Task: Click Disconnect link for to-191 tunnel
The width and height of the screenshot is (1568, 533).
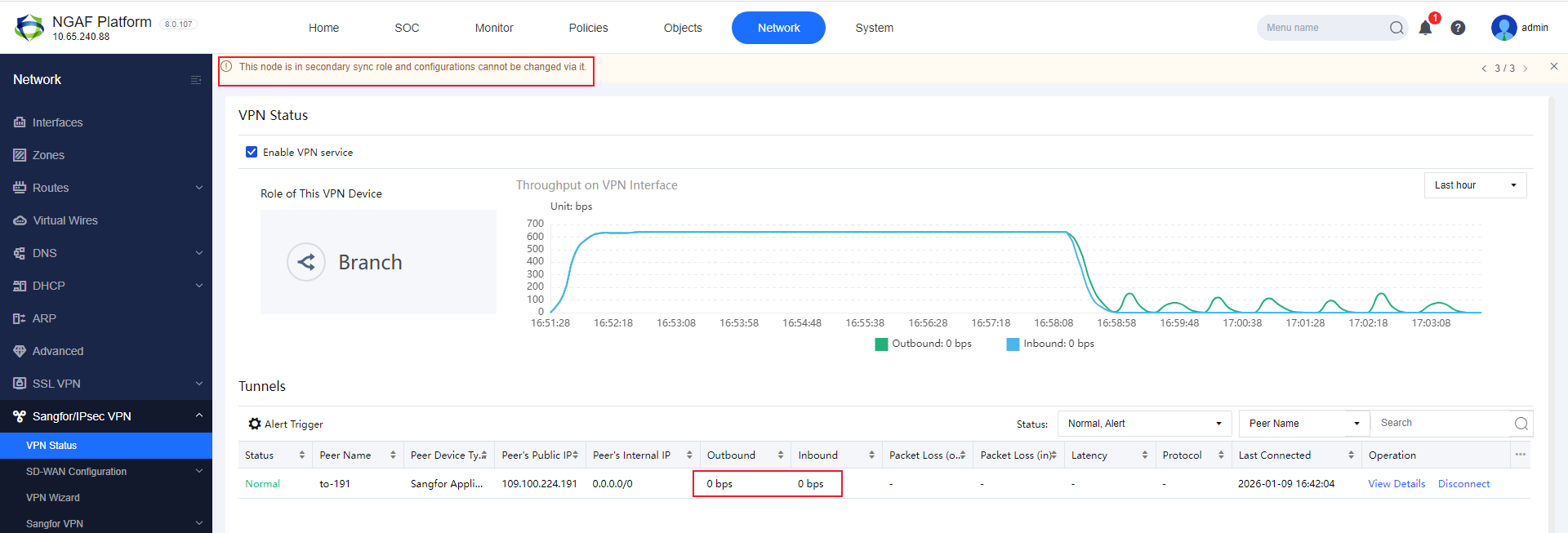Action: click(x=1463, y=484)
